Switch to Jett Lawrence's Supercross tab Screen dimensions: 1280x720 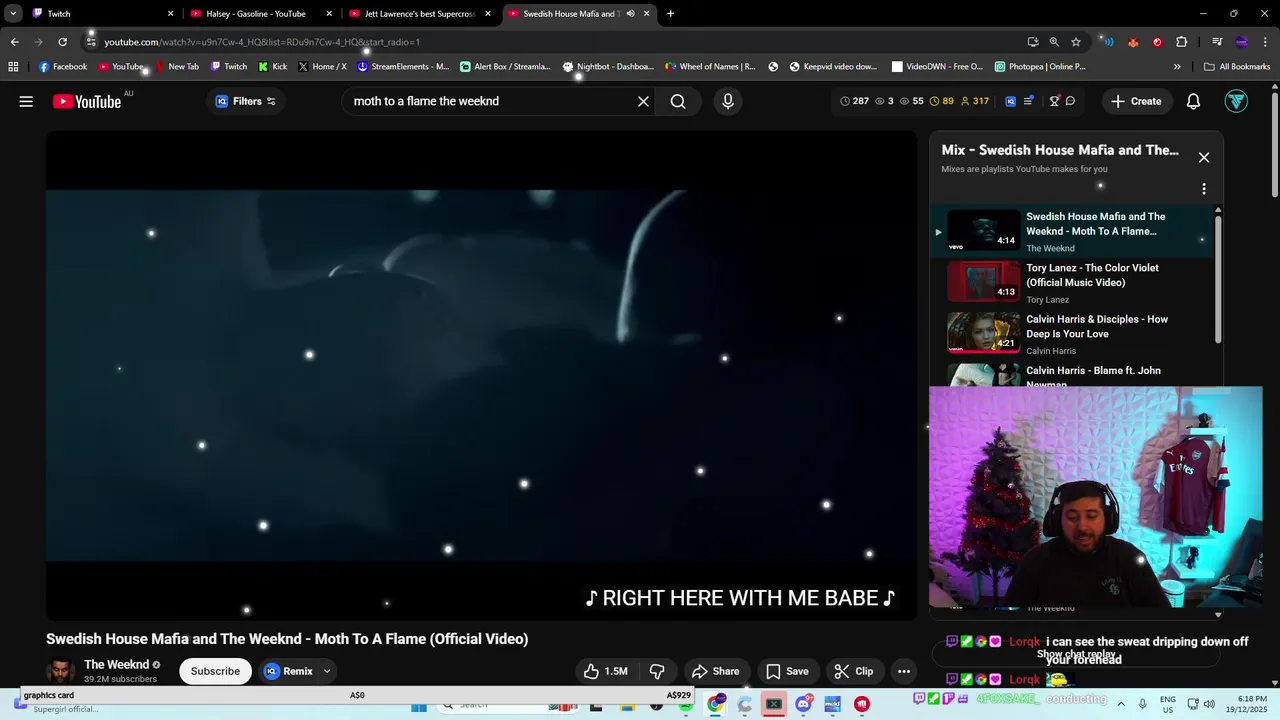point(420,14)
